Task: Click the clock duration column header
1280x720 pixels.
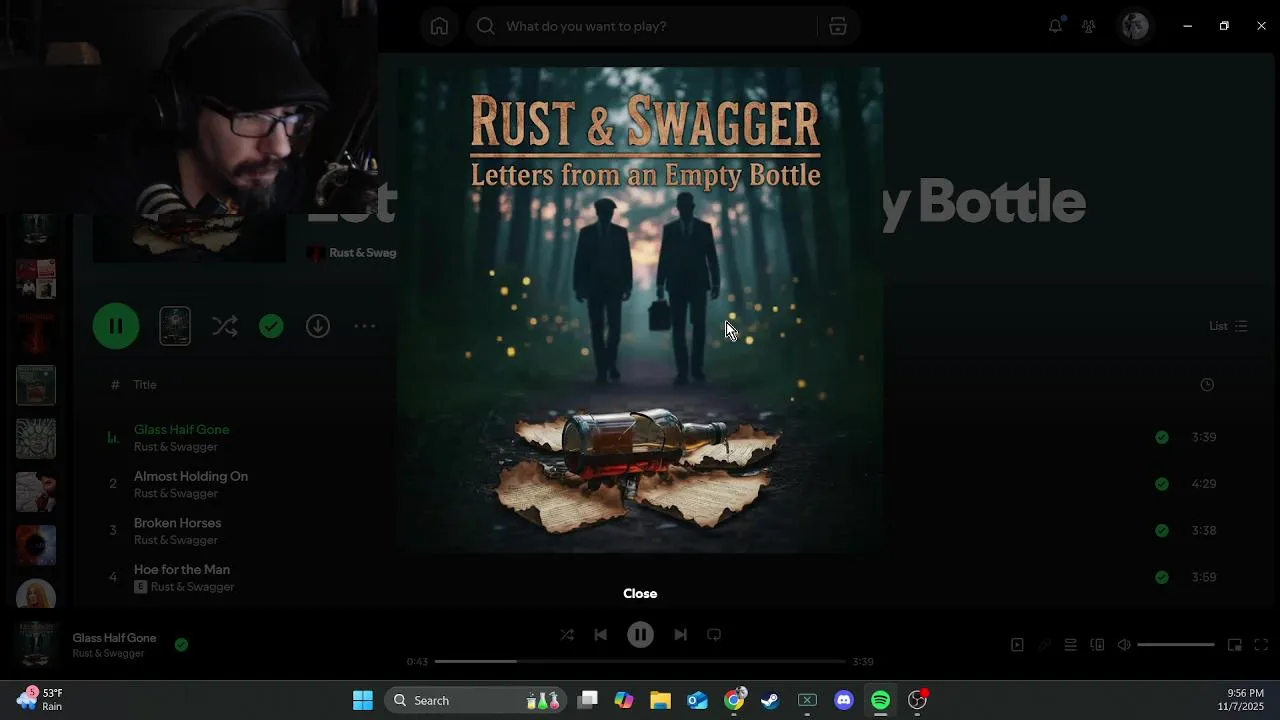Action: pyautogui.click(x=1207, y=385)
